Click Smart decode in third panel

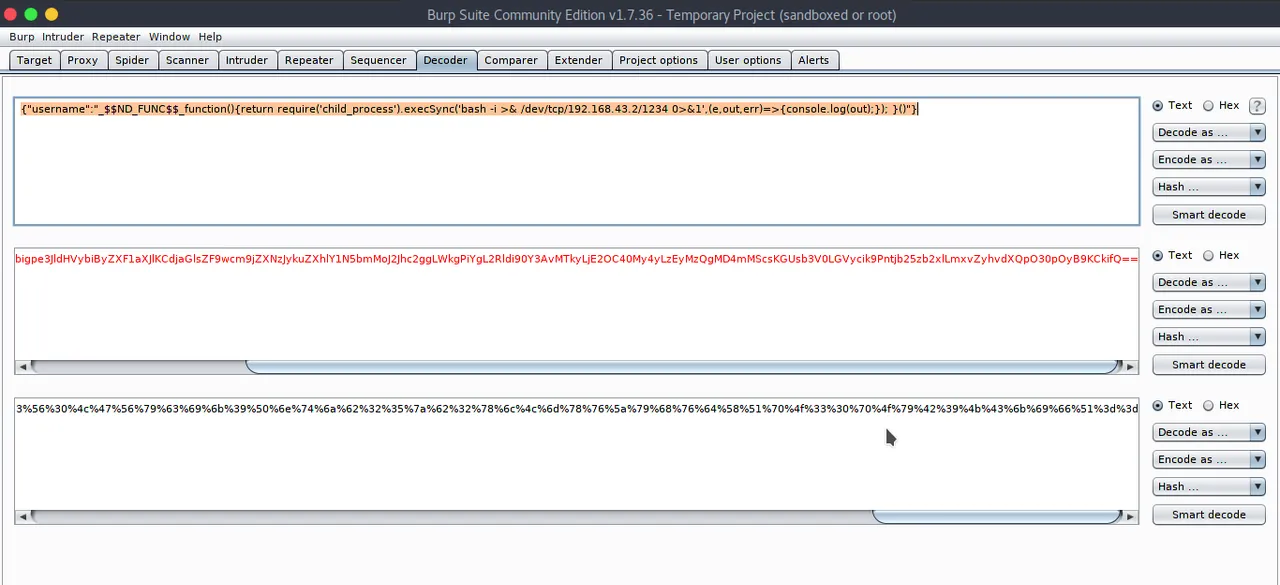pyautogui.click(x=1209, y=514)
